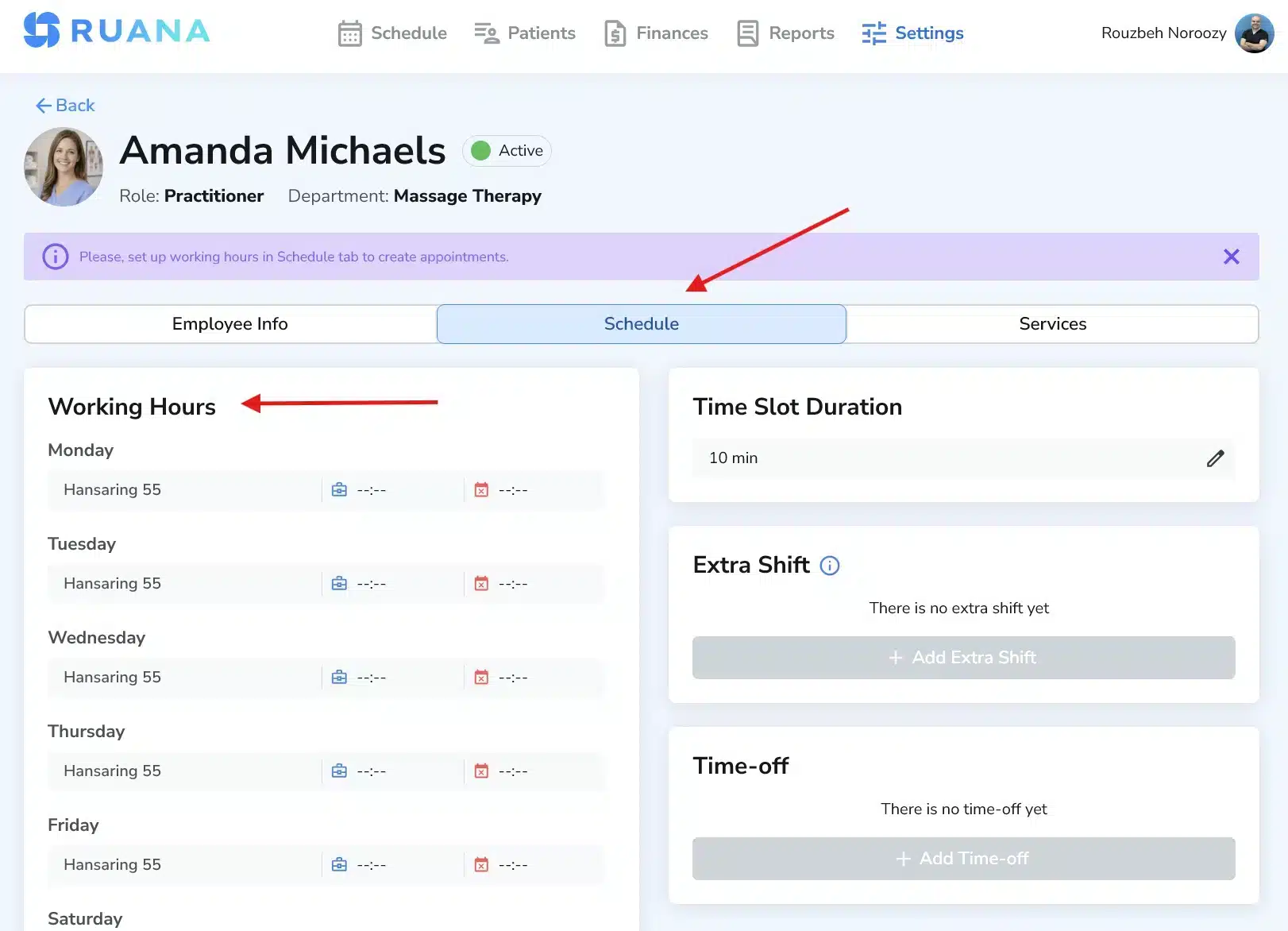1288x931 pixels.
Task: Click the info icon in the purple banner
Action: click(x=54, y=256)
